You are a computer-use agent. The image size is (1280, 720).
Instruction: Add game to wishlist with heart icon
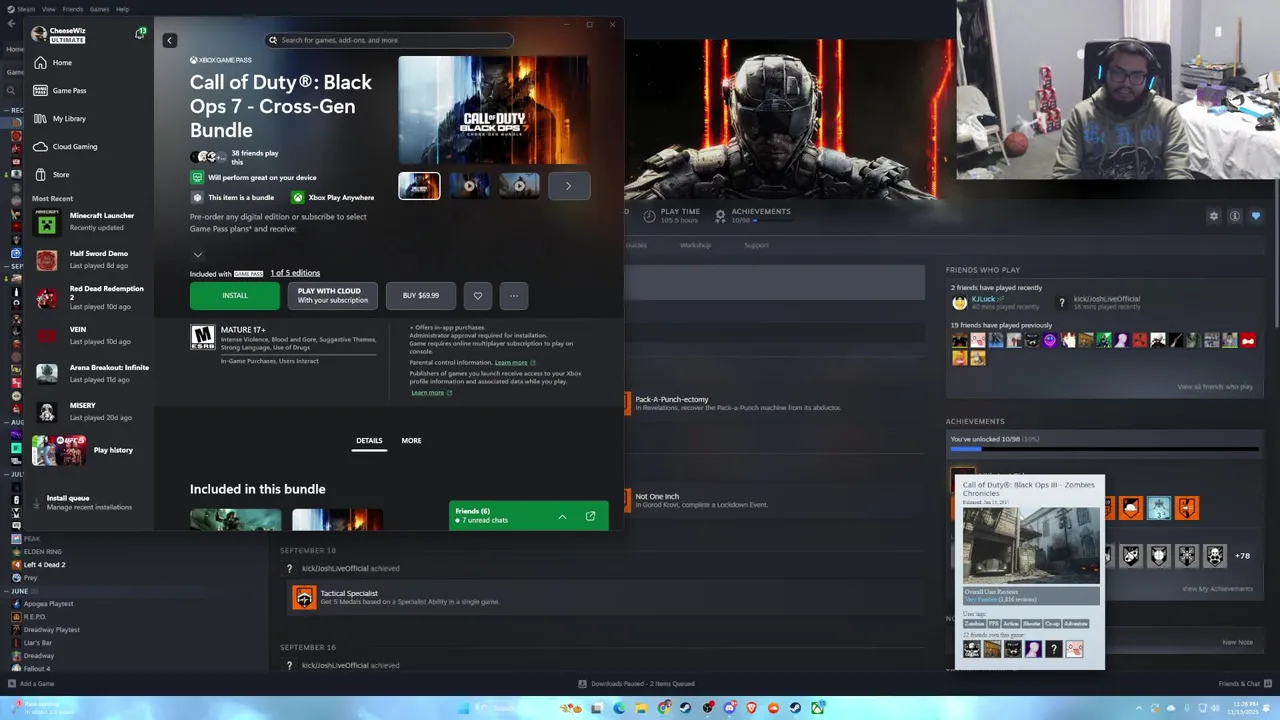pyautogui.click(x=478, y=295)
